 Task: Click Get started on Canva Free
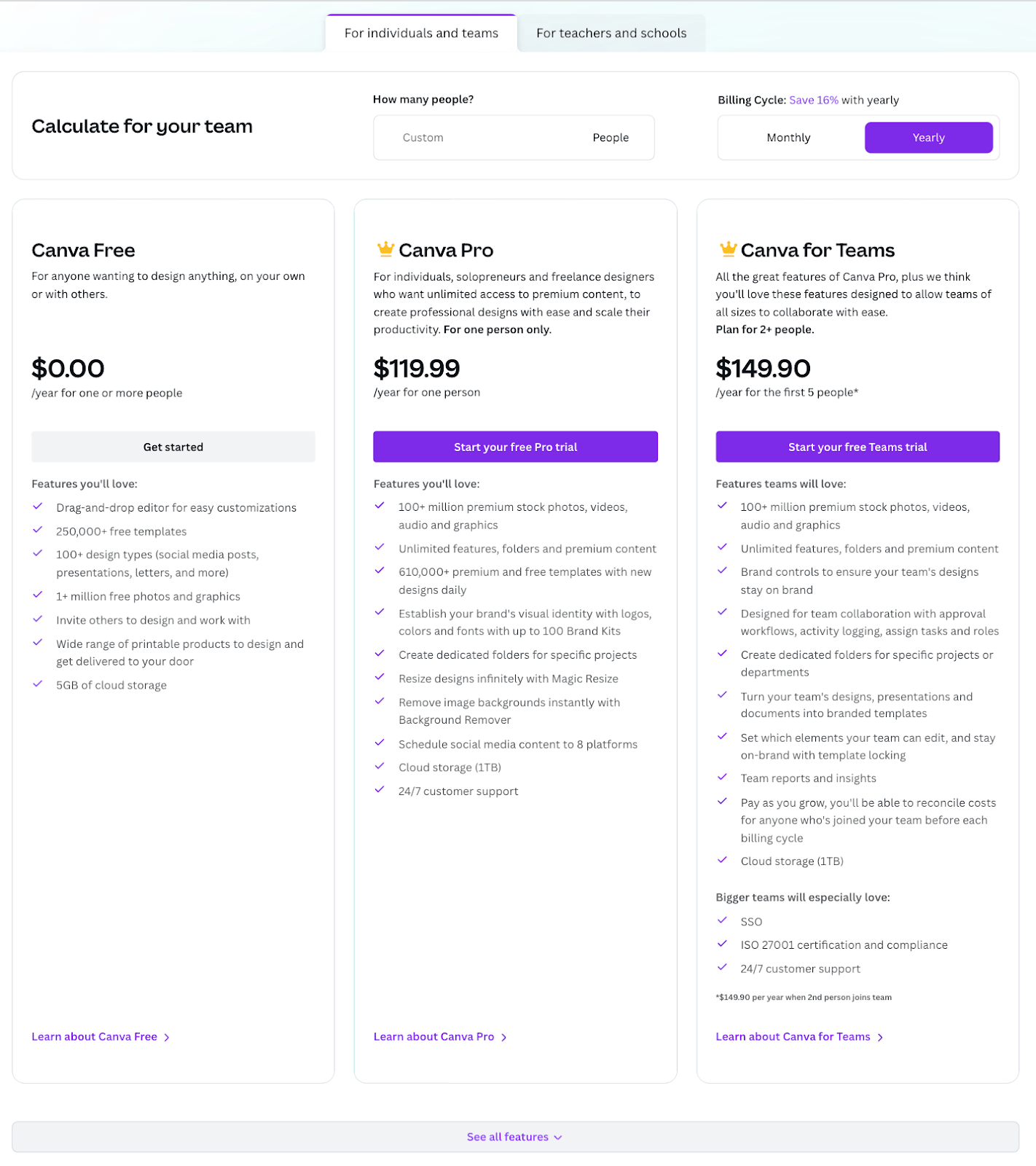tap(173, 447)
